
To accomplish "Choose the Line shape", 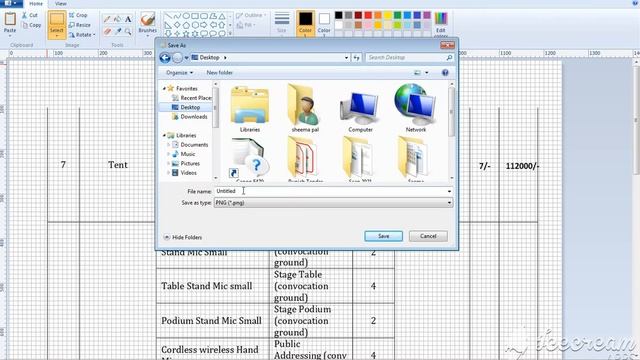I will [168, 16].
